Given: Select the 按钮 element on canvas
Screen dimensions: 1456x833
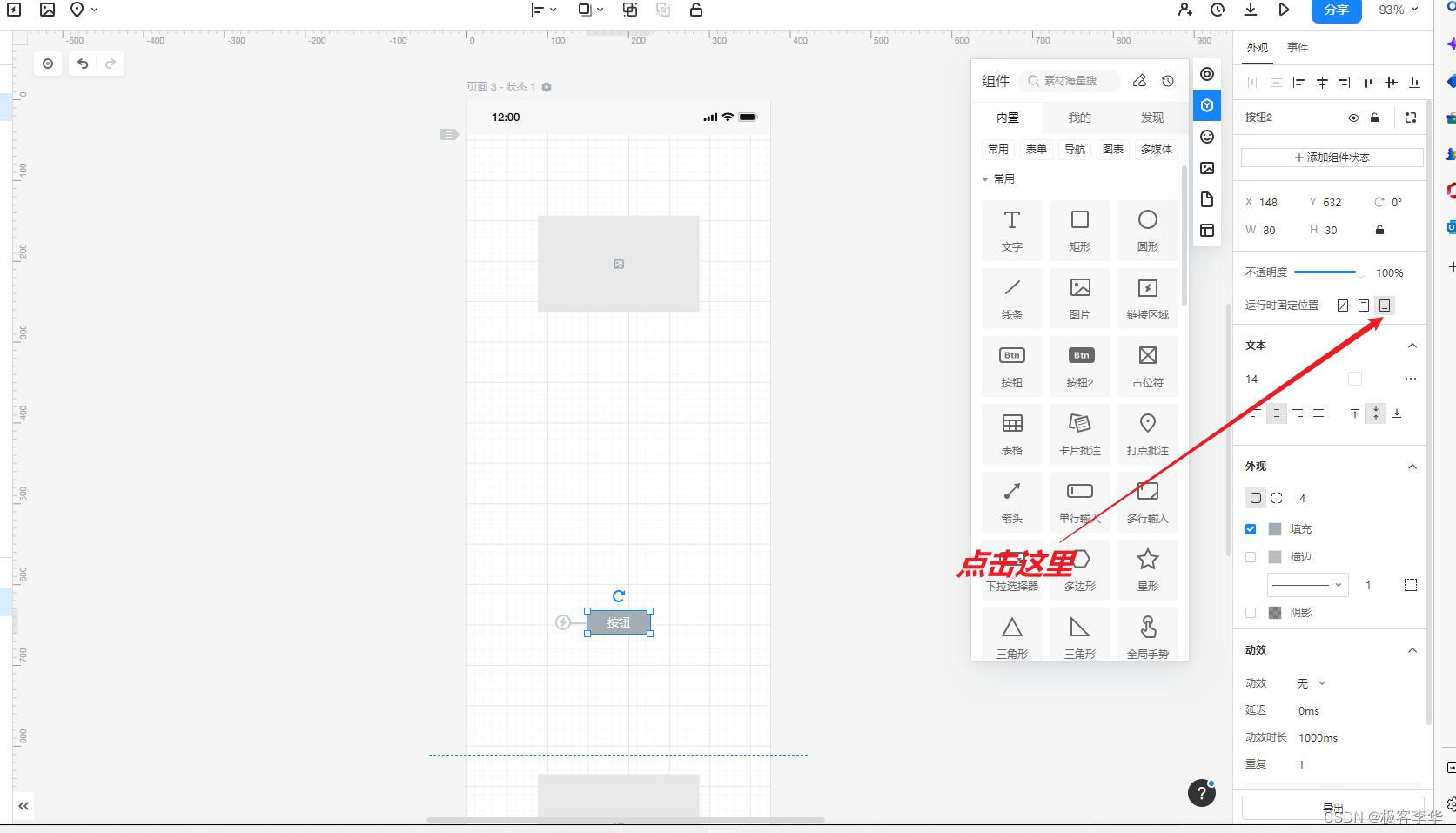Looking at the screenshot, I should [619, 622].
